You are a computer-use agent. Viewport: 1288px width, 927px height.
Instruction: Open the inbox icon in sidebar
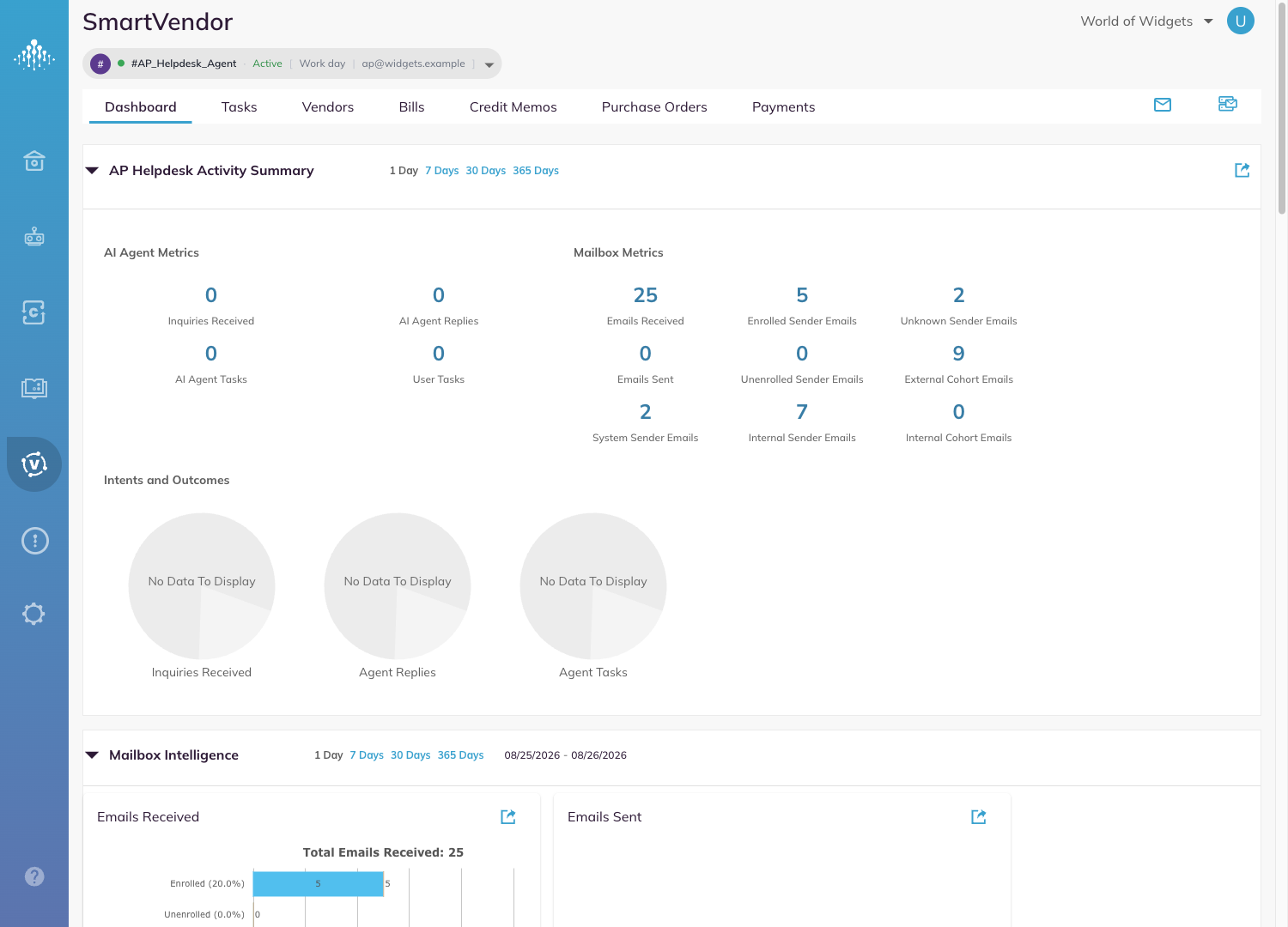pos(34,161)
